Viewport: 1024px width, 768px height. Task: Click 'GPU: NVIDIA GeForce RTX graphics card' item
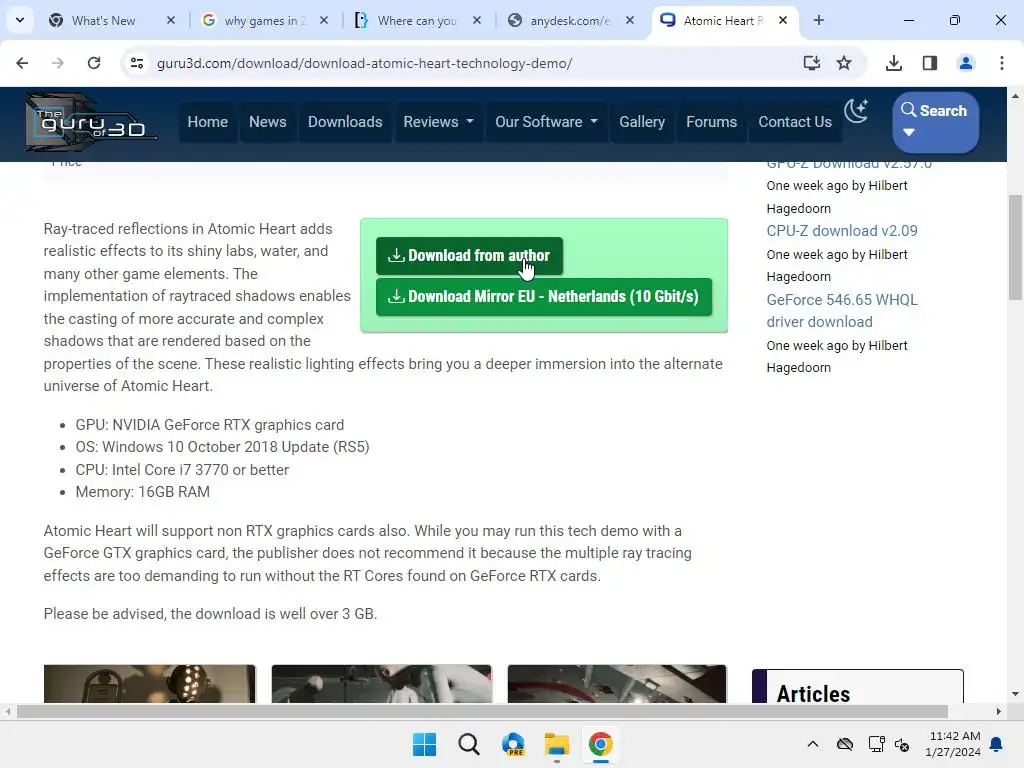210,424
